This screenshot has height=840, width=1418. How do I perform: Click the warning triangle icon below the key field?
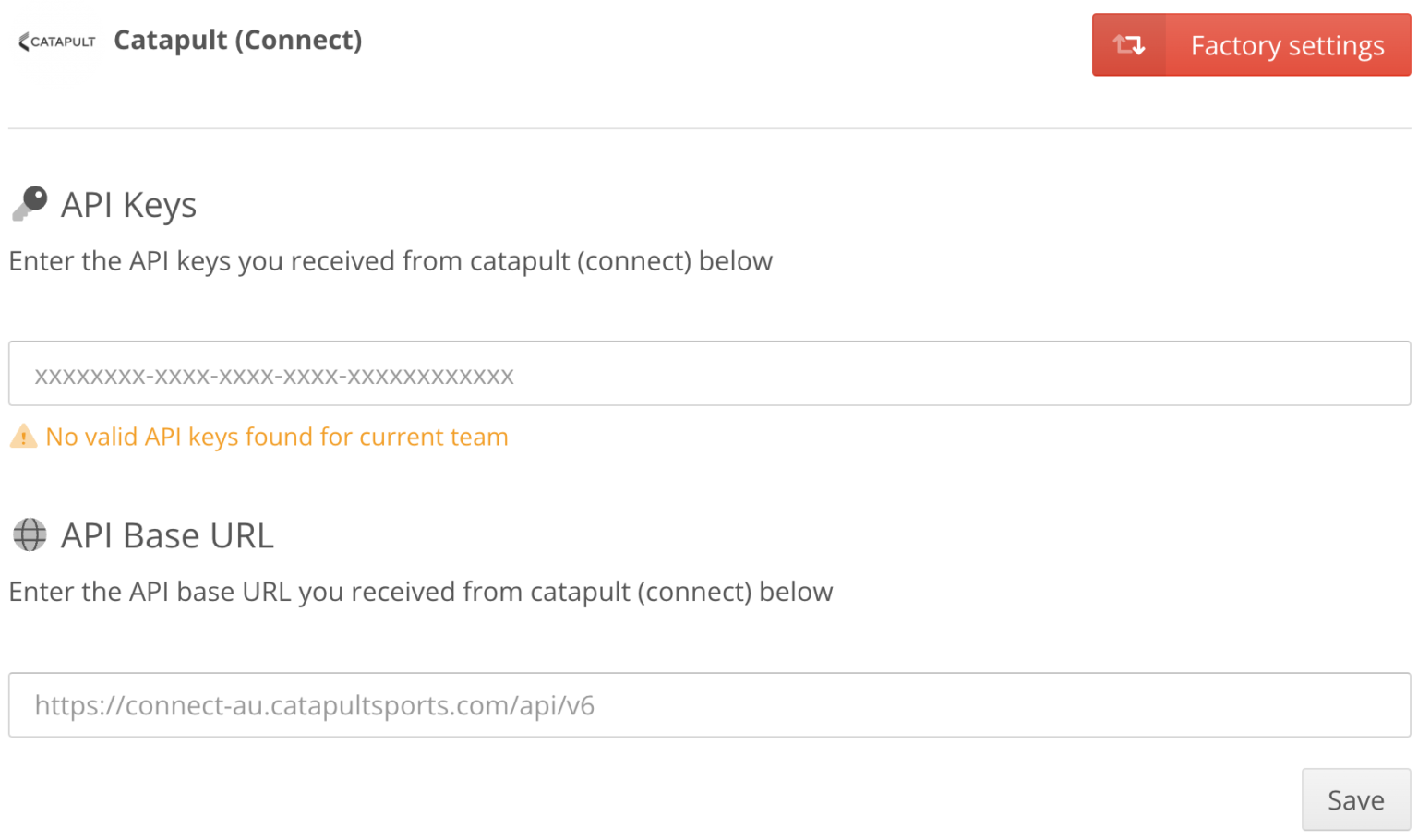[x=24, y=437]
